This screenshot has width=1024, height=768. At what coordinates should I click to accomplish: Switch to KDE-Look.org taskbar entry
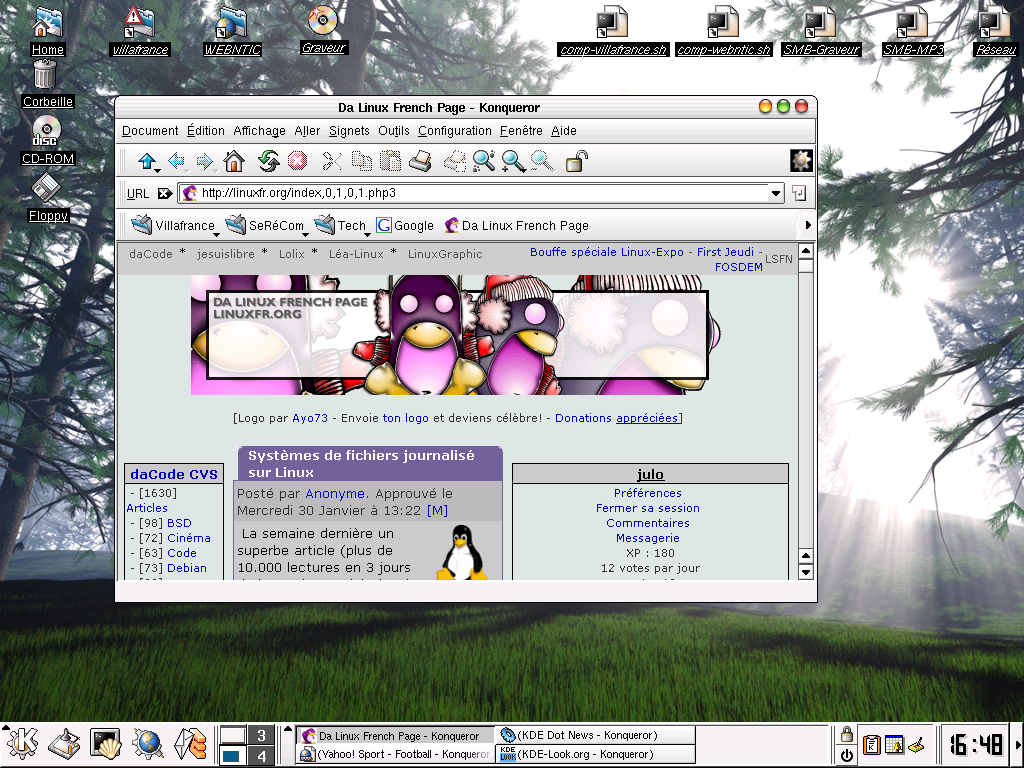[594, 755]
